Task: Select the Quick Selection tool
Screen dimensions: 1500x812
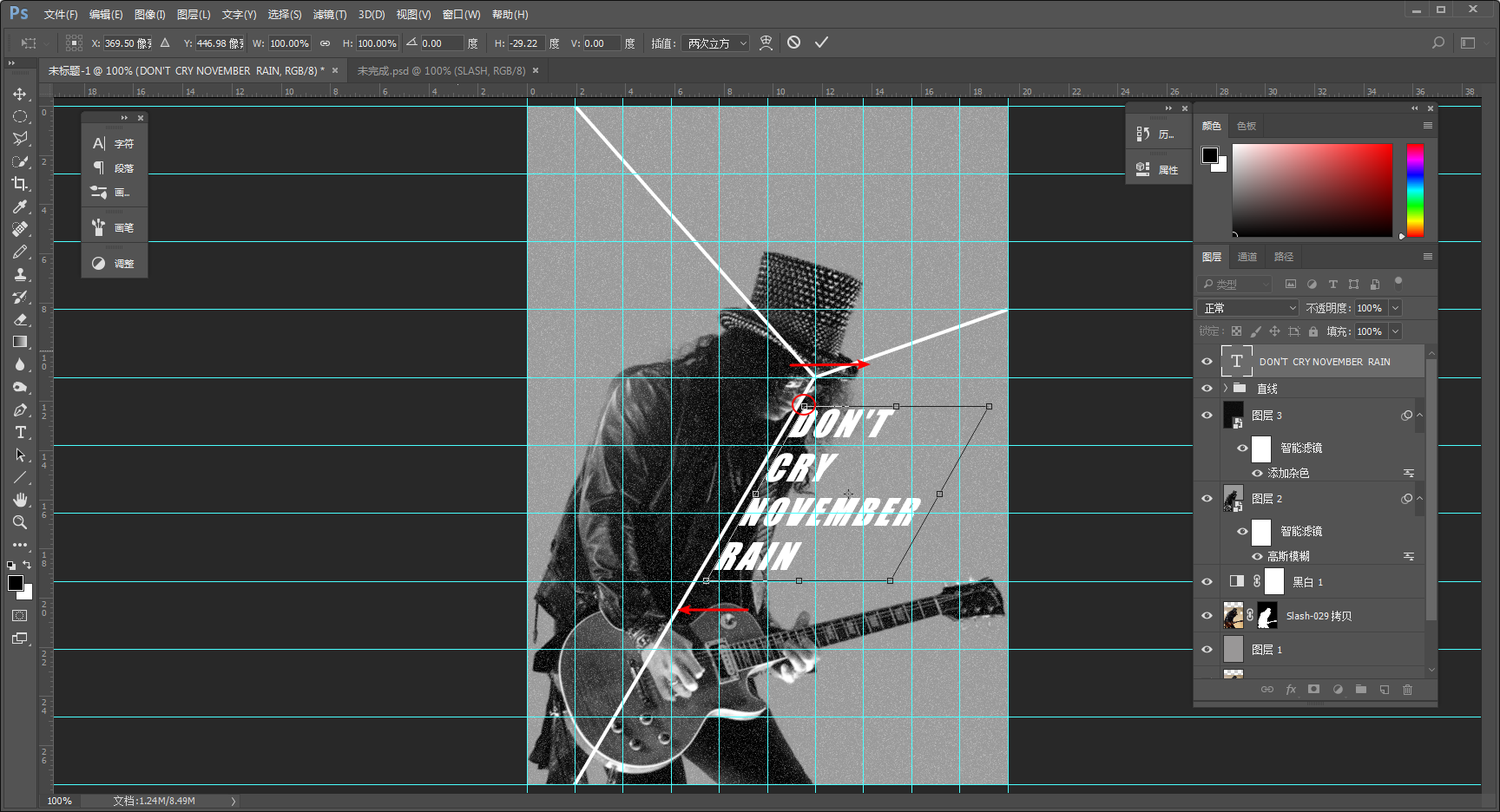Action: pos(20,161)
